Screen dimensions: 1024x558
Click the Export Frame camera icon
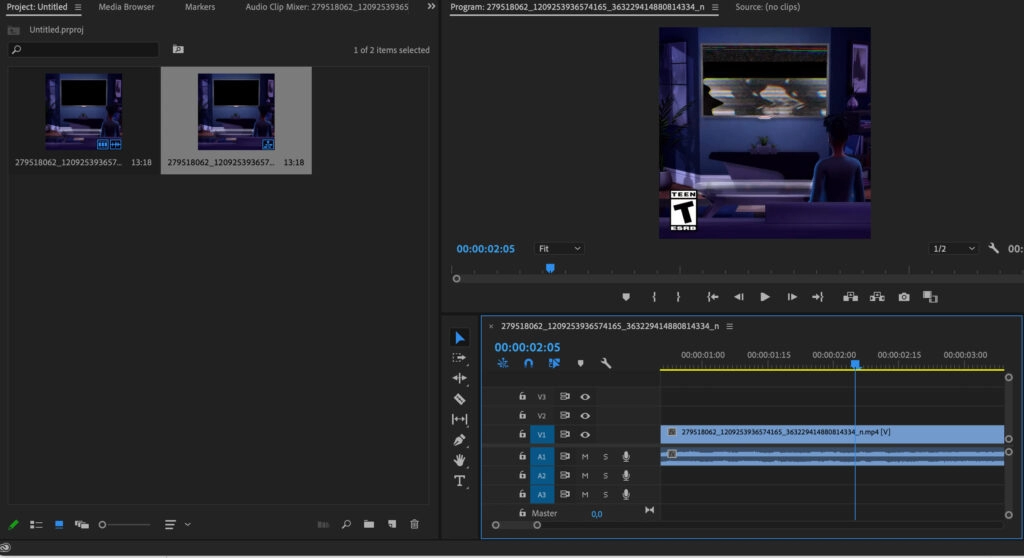904,297
